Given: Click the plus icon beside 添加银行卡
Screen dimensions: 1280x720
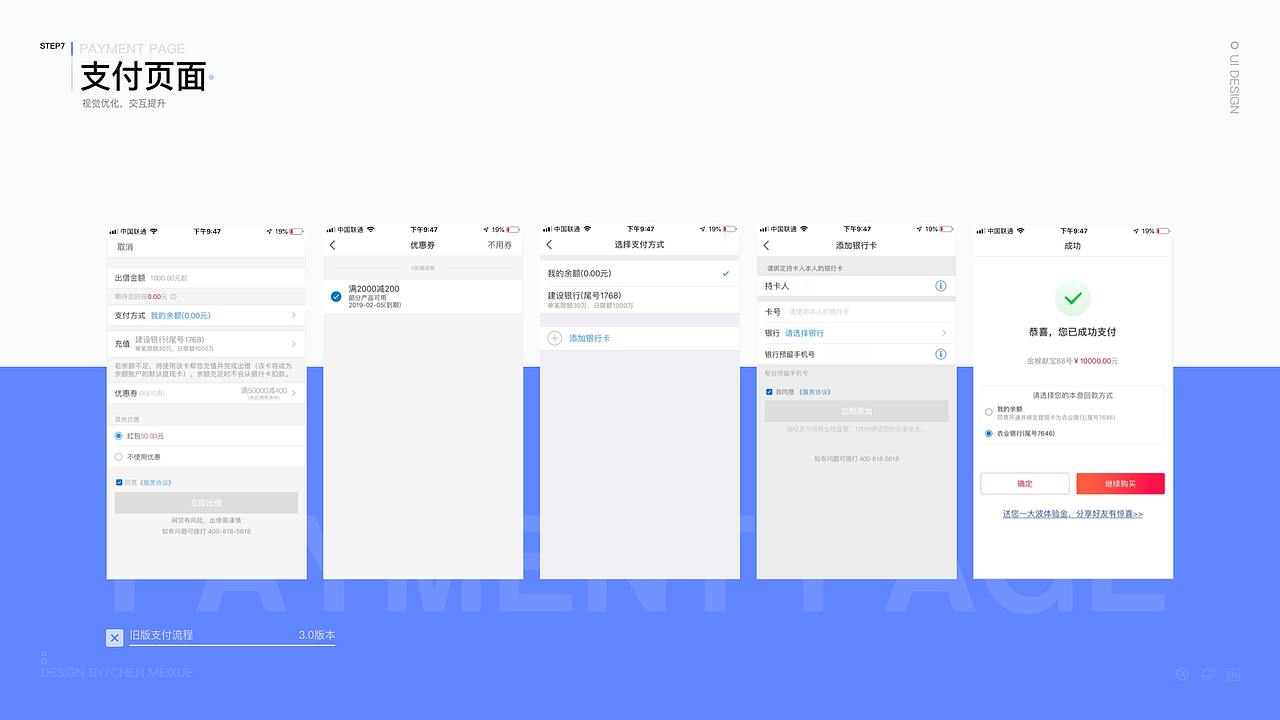Looking at the screenshot, I should (x=554, y=339).
